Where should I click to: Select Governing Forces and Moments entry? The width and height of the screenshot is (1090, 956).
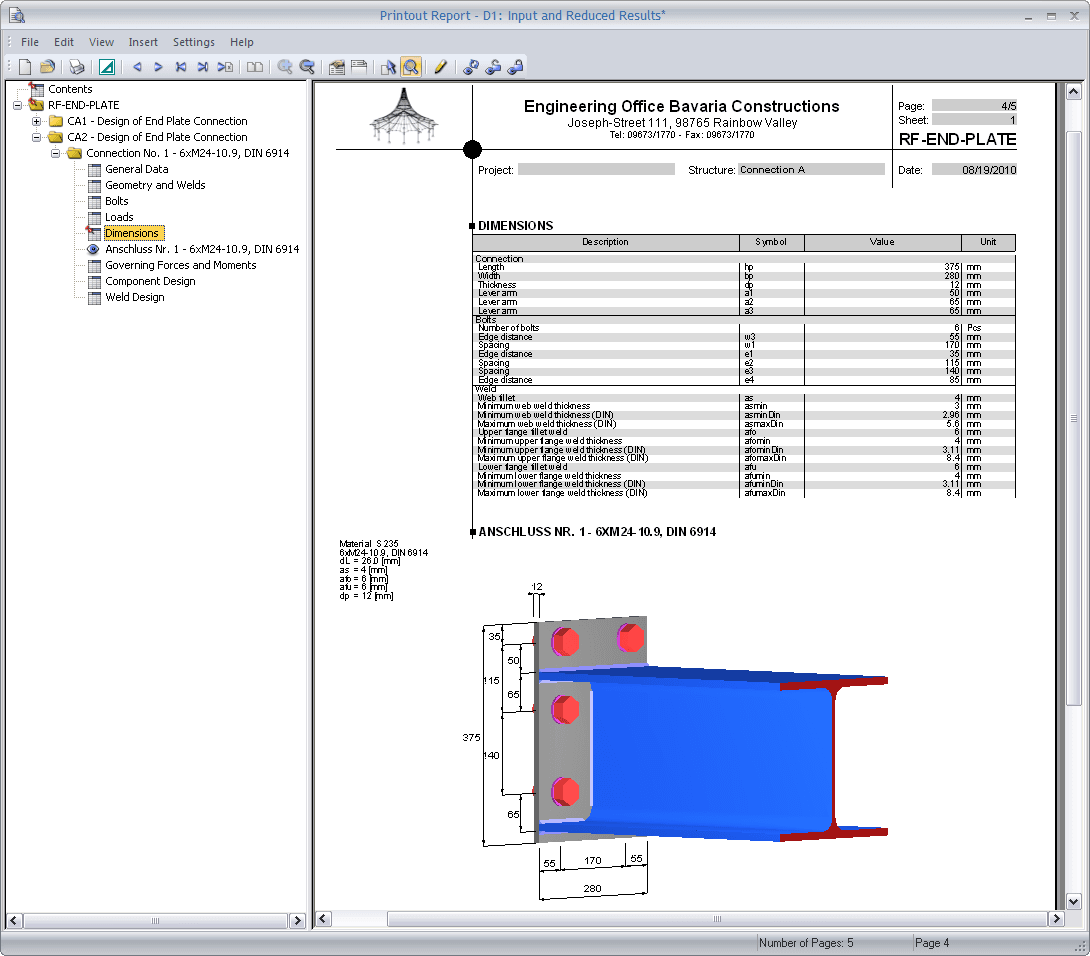181,265
